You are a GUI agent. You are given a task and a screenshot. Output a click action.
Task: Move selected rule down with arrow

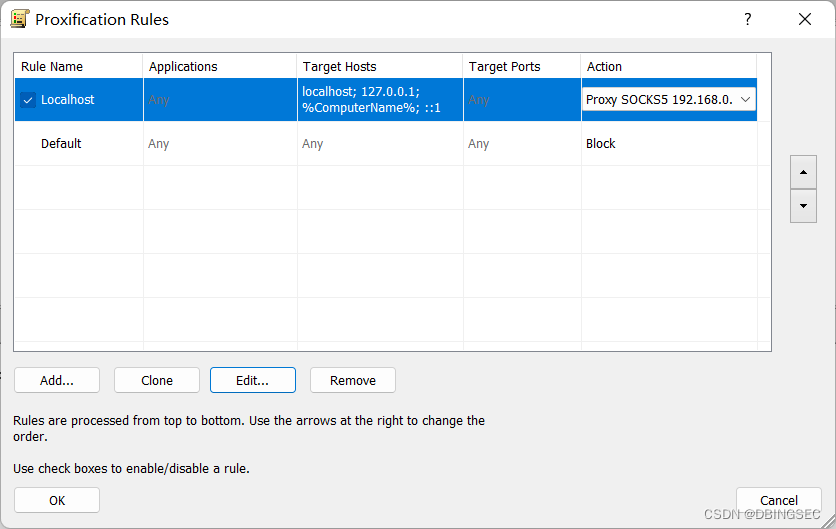[803, 206]
